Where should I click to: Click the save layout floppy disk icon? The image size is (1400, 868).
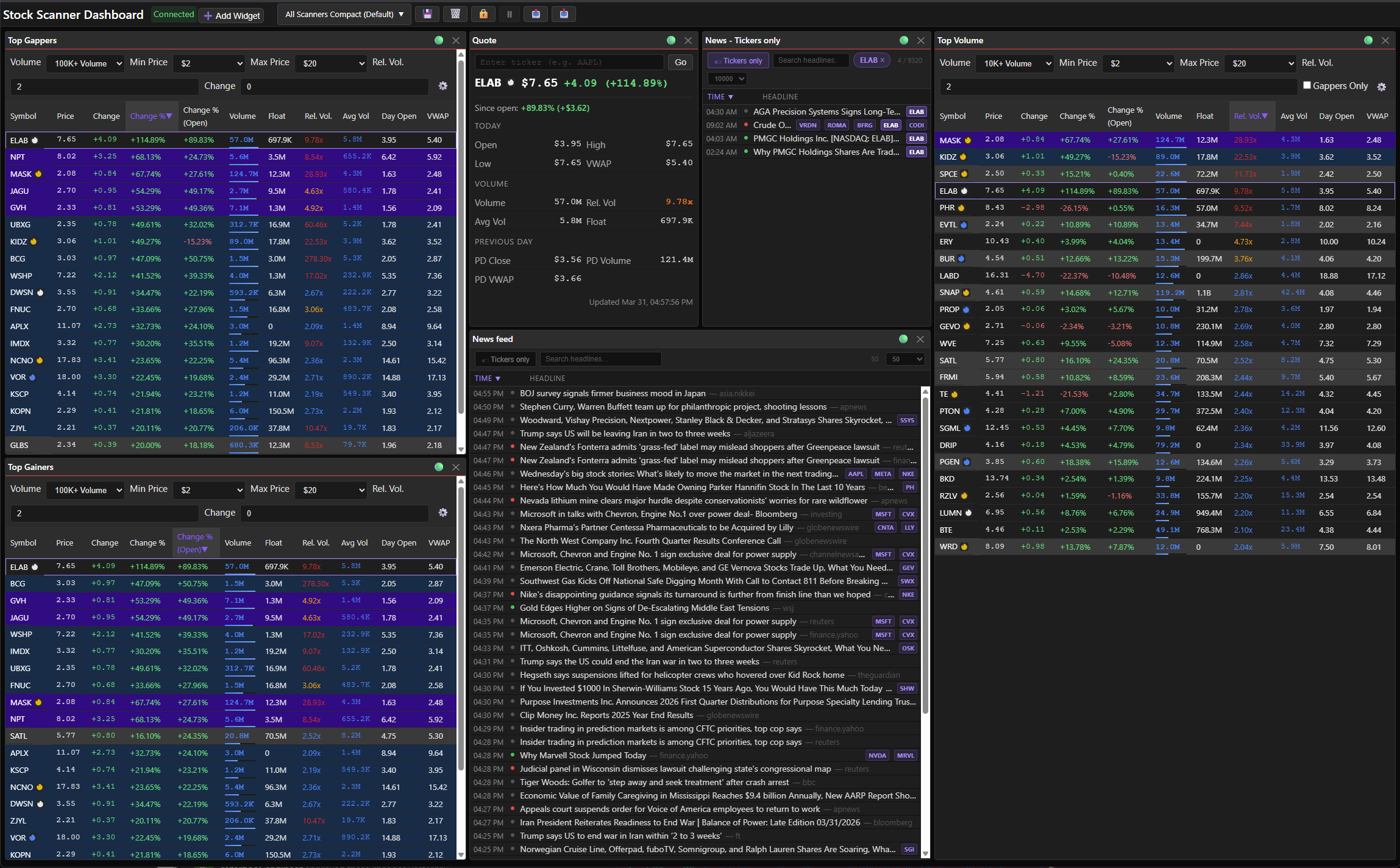[427, 14]
